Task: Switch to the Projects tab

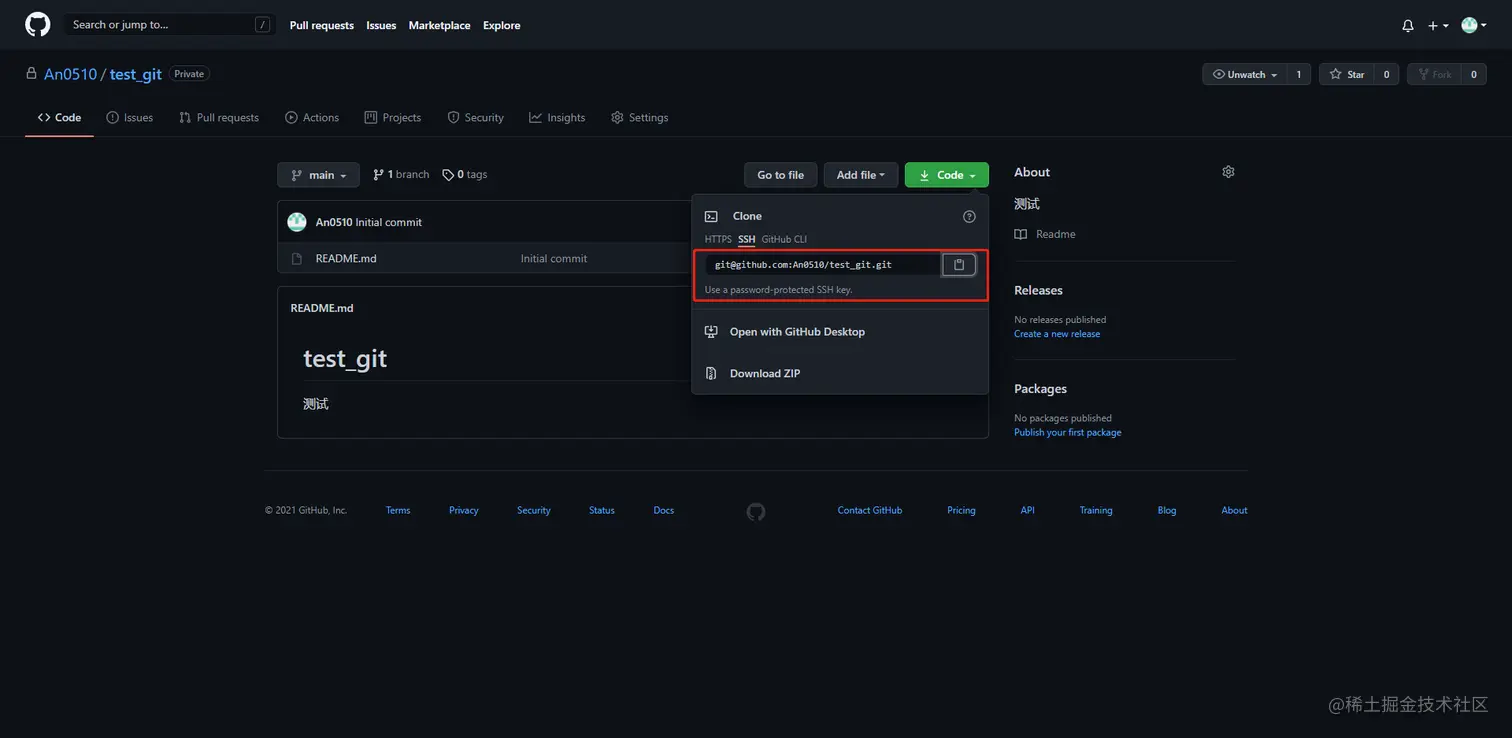Action: (393, 117)
